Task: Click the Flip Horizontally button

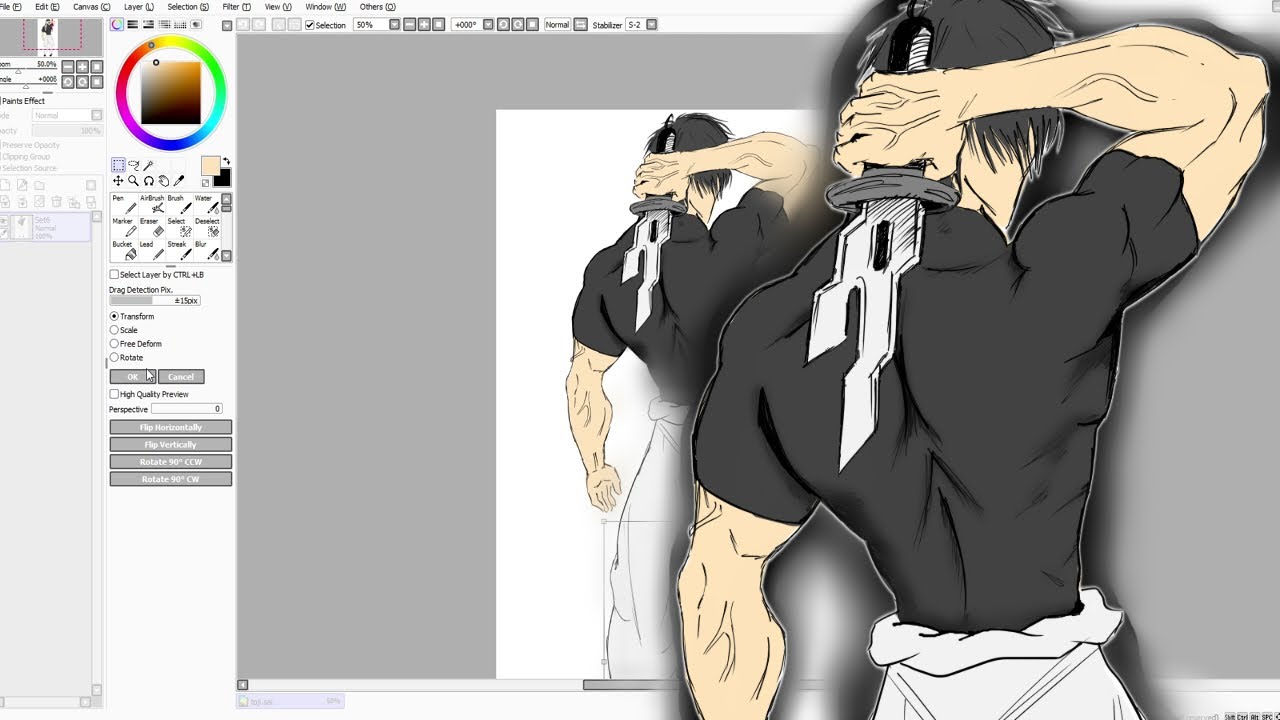Action: [171, 427]
